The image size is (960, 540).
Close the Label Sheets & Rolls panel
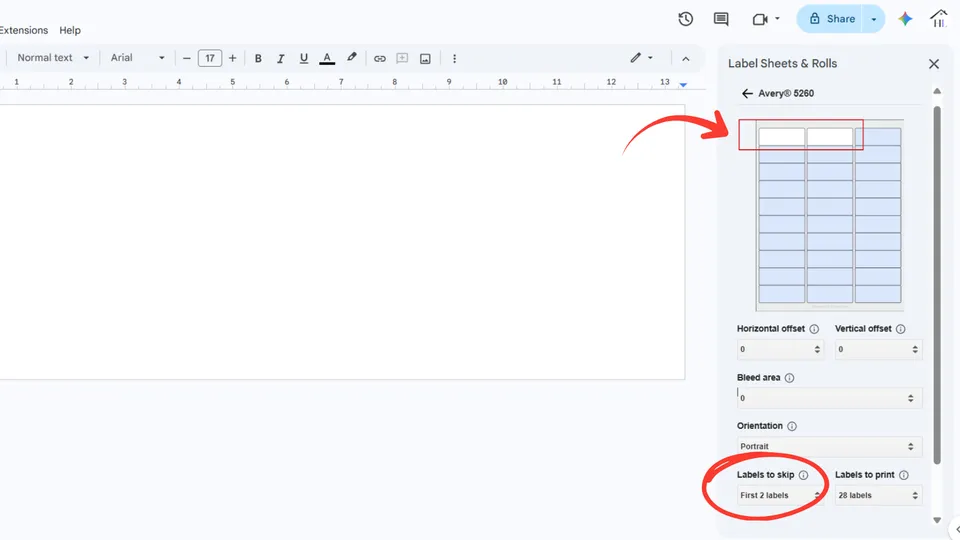(x=934, y=64)
